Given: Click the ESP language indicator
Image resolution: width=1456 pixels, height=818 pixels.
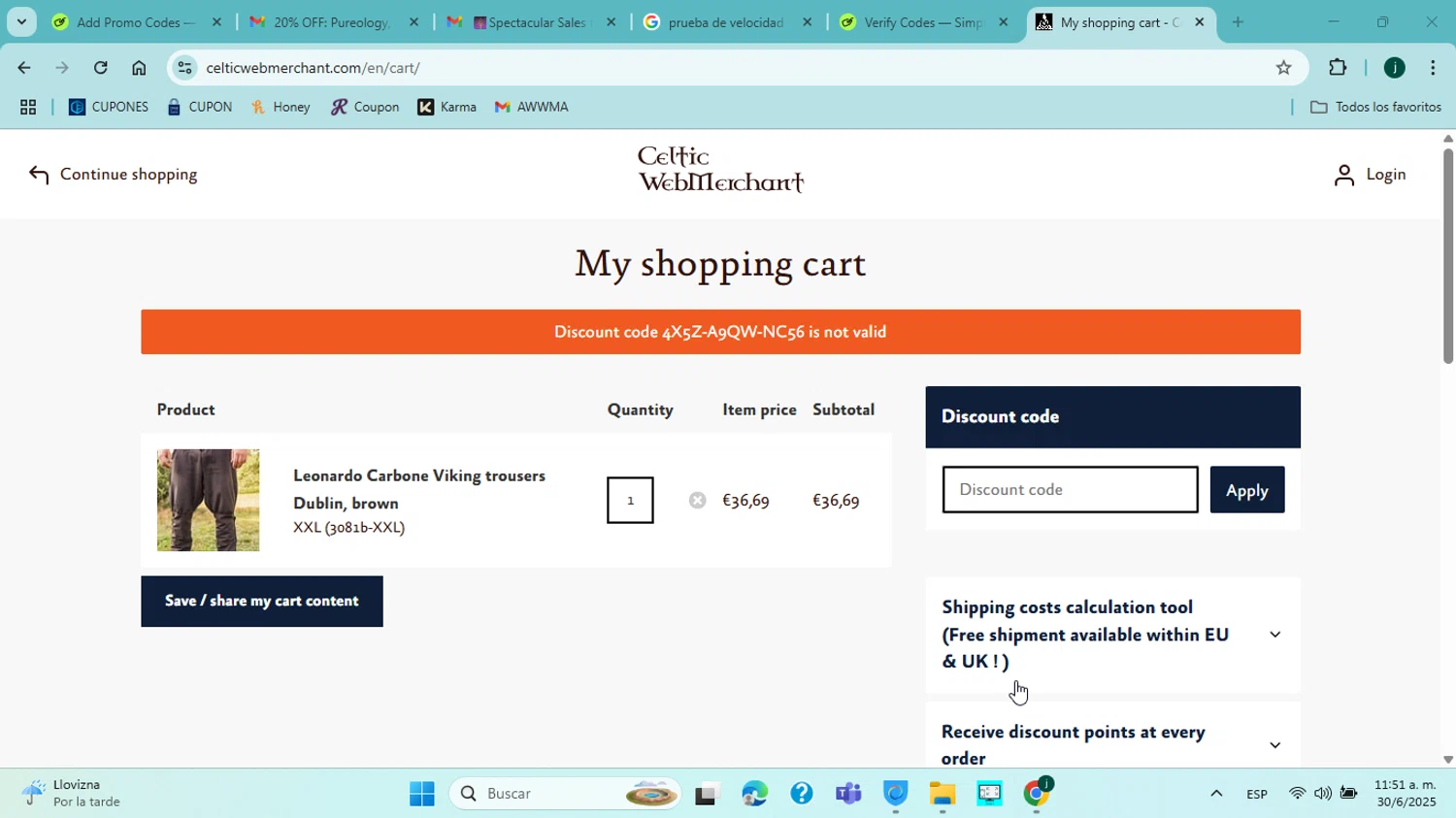Looking at the screenshot, I should [x=1257, y=795].
